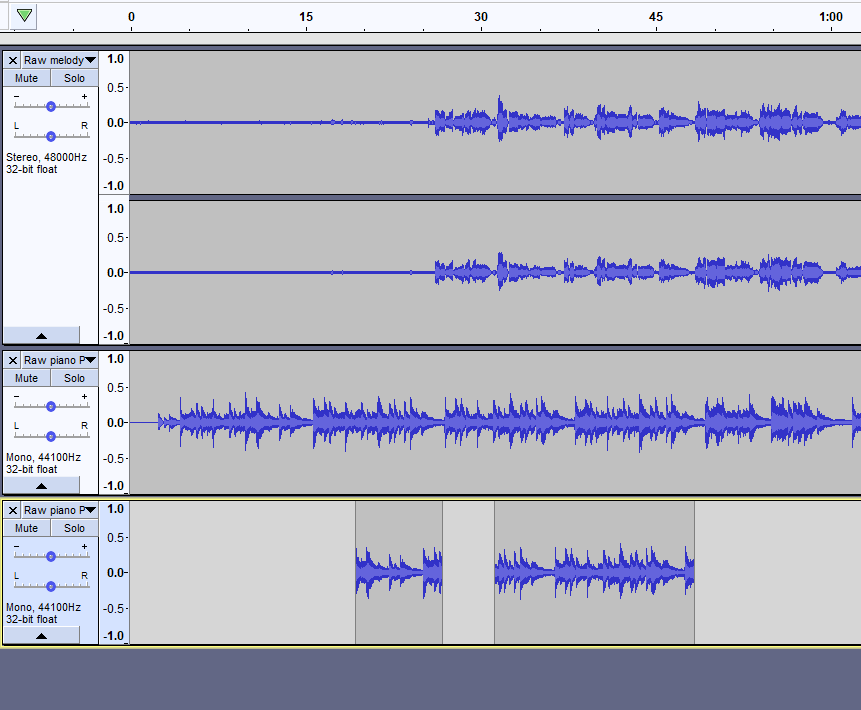Adjust the middle Raw piano pan slider
This screenshot has height=710, width=861.
click(x=51, y=435)
